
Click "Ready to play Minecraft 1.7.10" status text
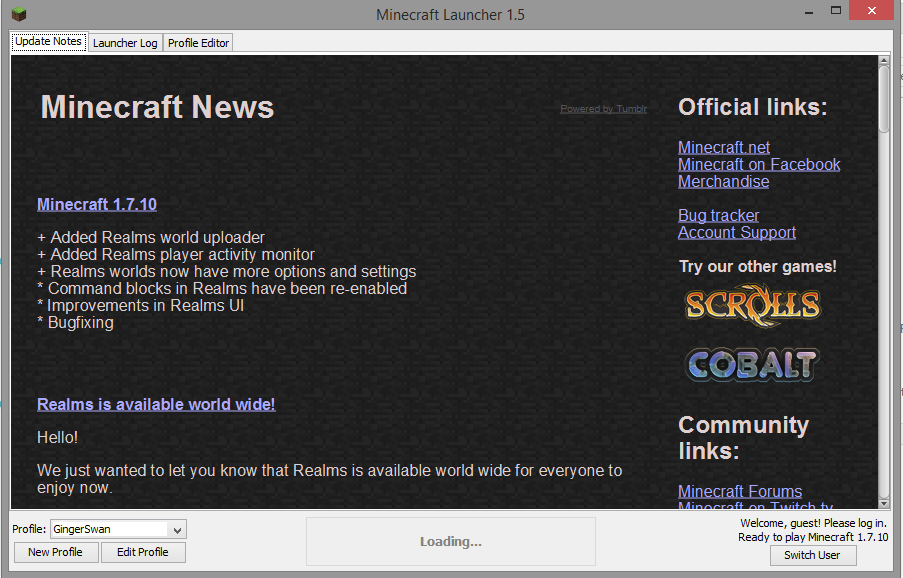(813, 537)
